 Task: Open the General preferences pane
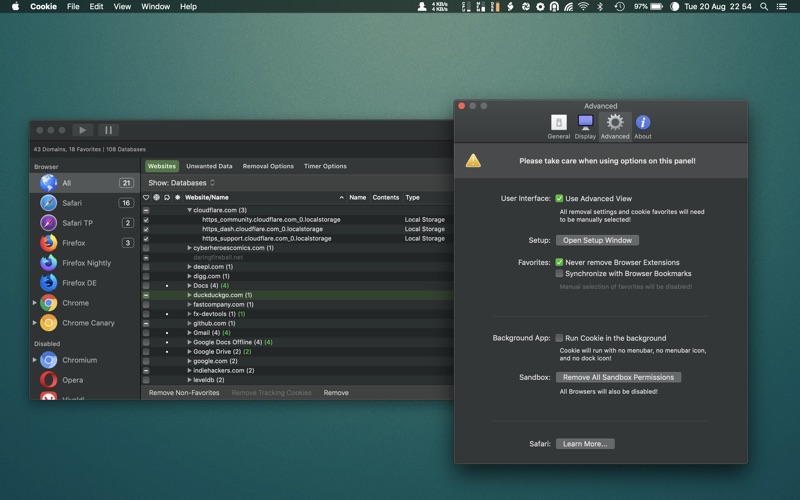558,126
